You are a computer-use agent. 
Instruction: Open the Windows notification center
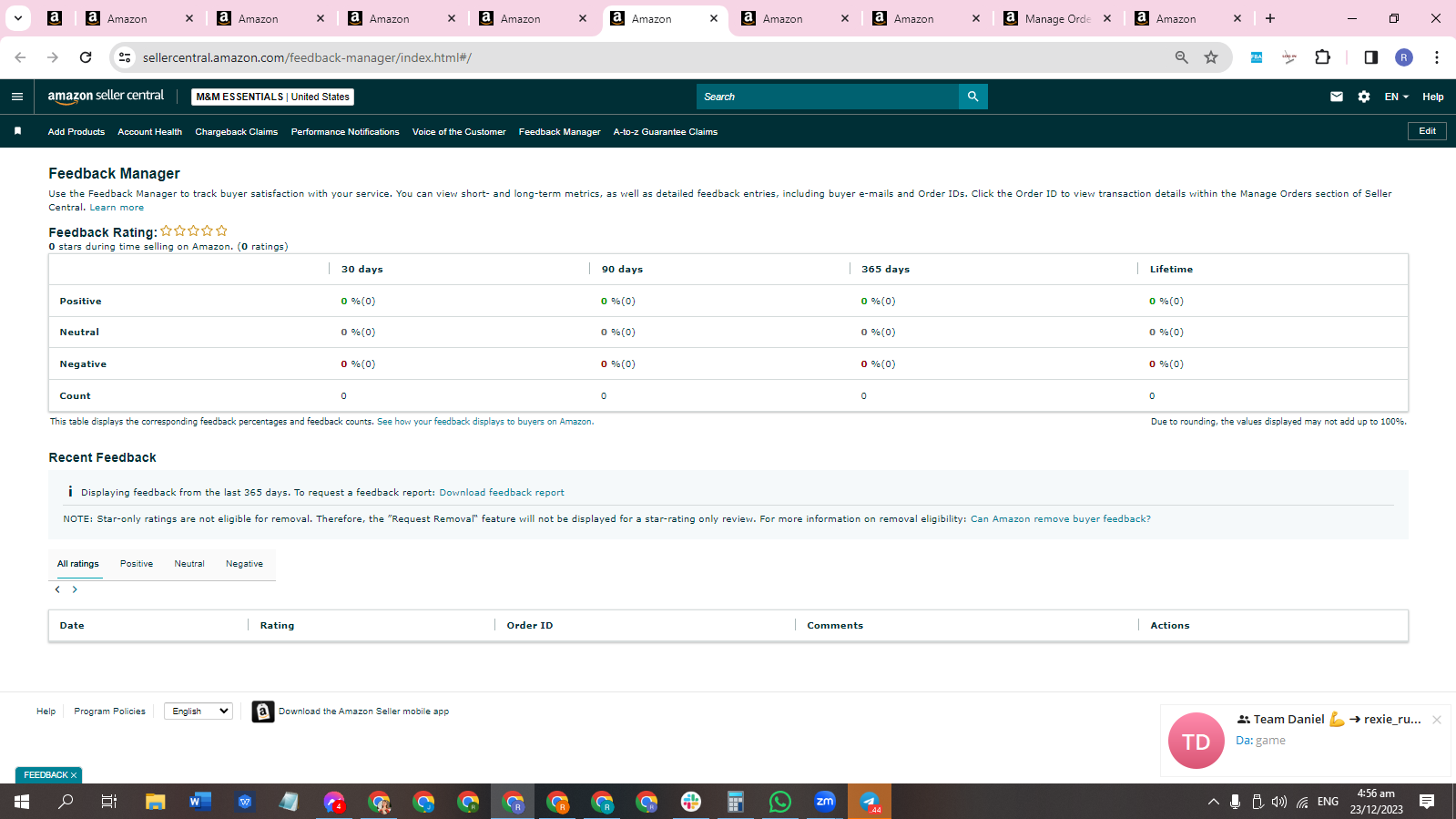1427,802
